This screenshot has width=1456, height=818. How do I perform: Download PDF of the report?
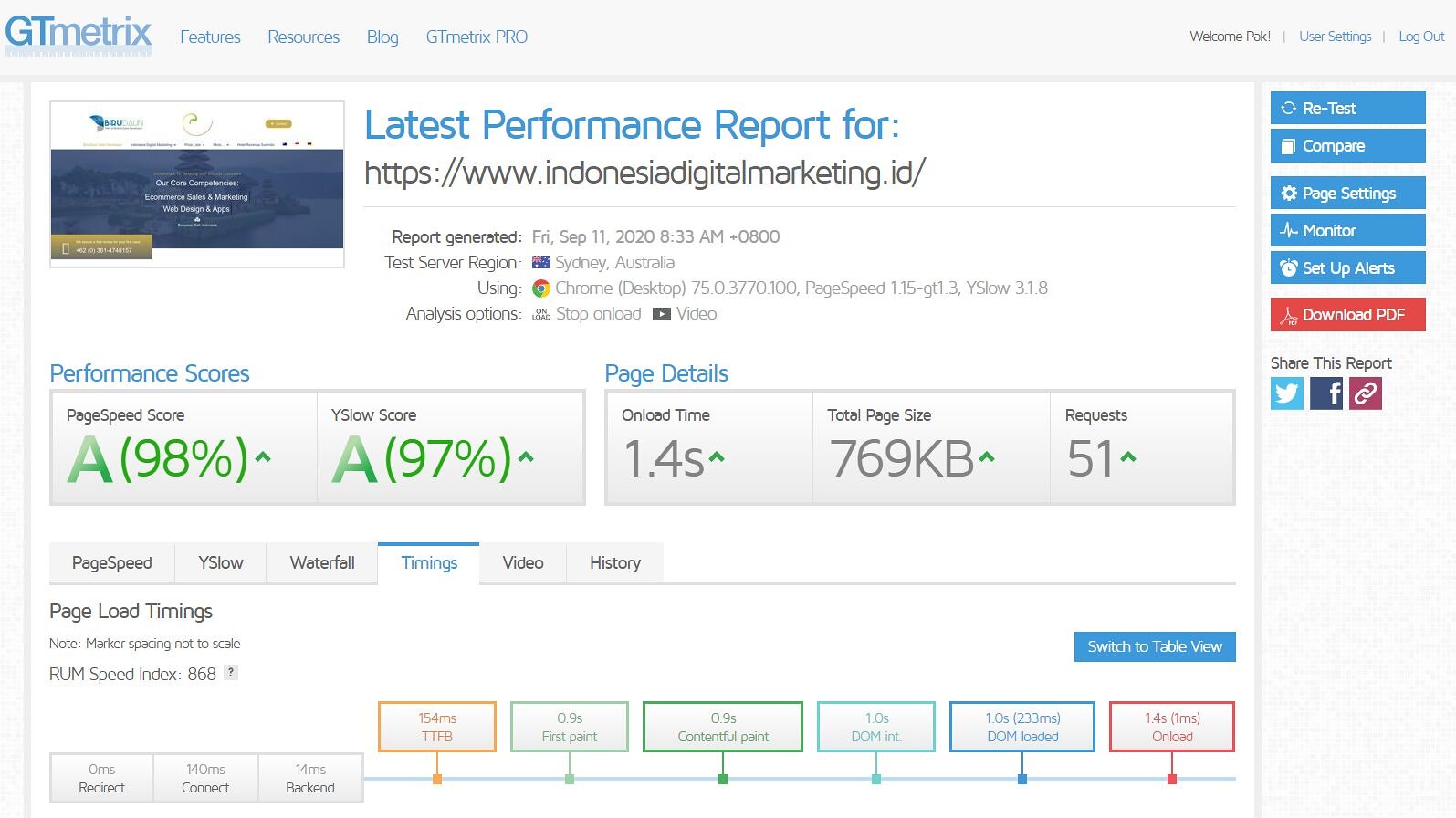(1347, 314)
